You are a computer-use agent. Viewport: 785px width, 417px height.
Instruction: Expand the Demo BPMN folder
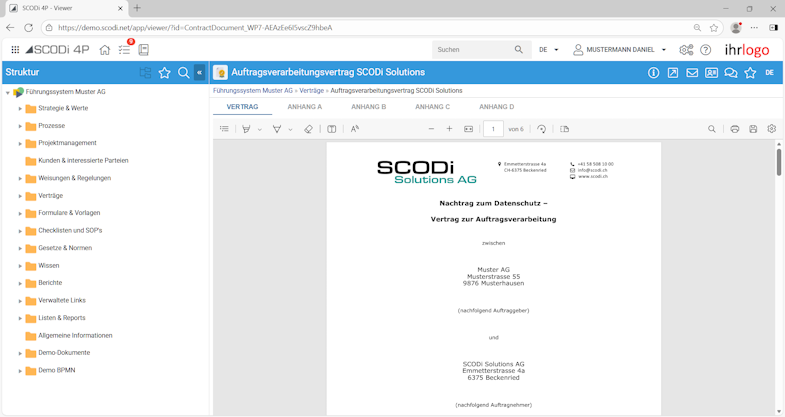(20, 371)
